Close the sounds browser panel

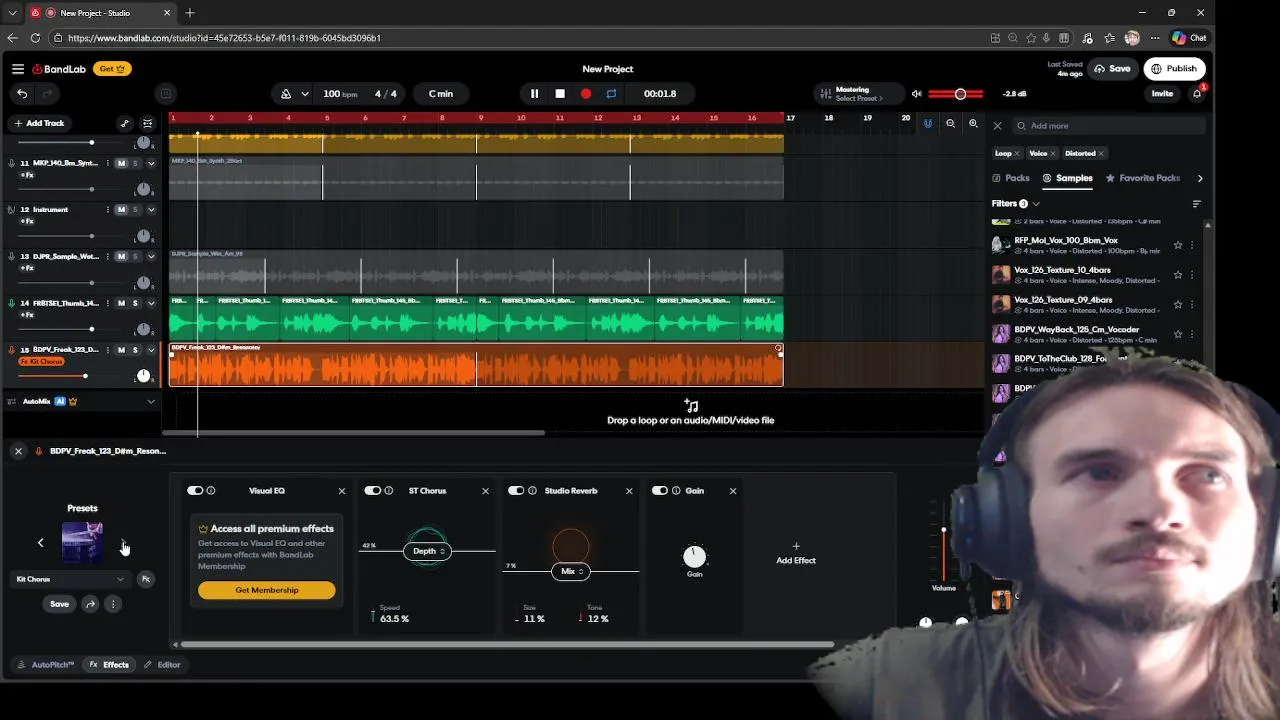click(997, 126)
